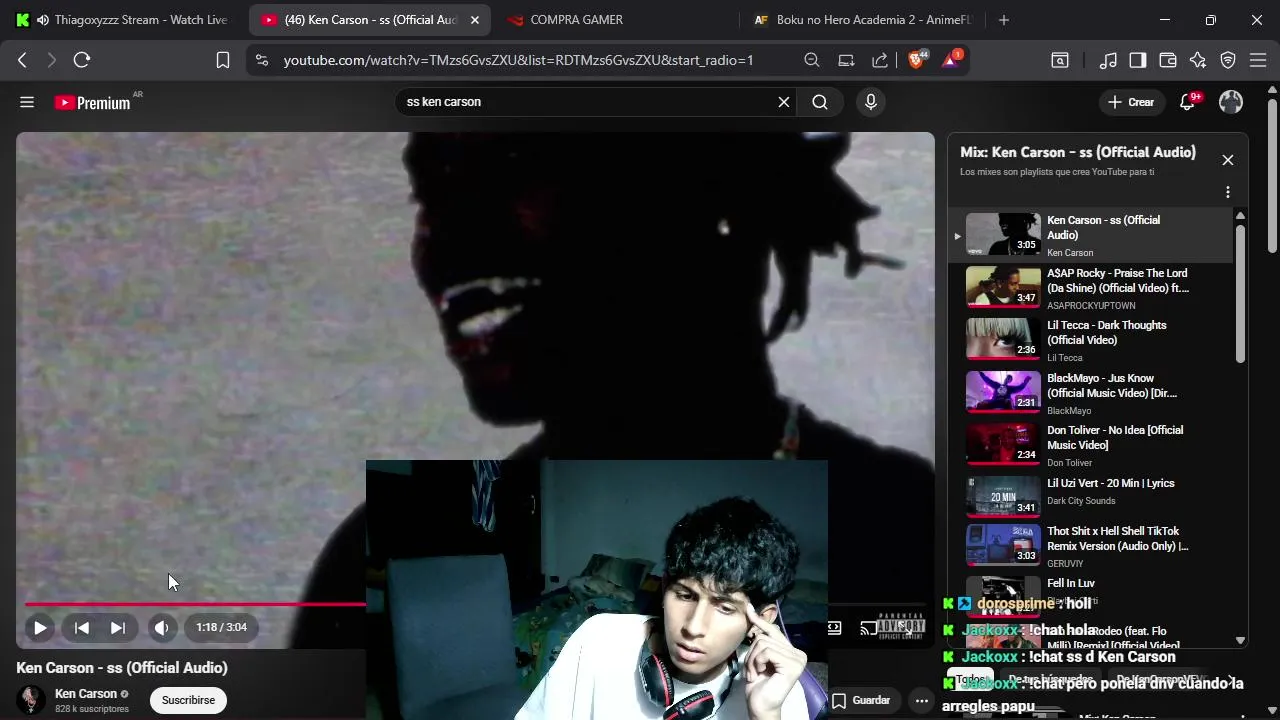The image size is (1280, 720).
Task: Open Brave playlist music icon
Action: [1108, 60]
